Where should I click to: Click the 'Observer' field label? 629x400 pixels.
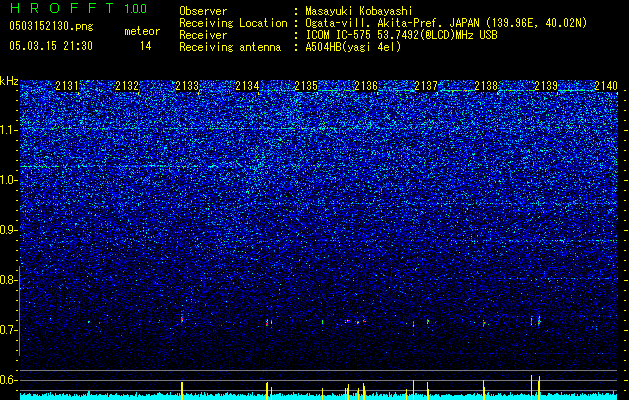click(203, 11)
